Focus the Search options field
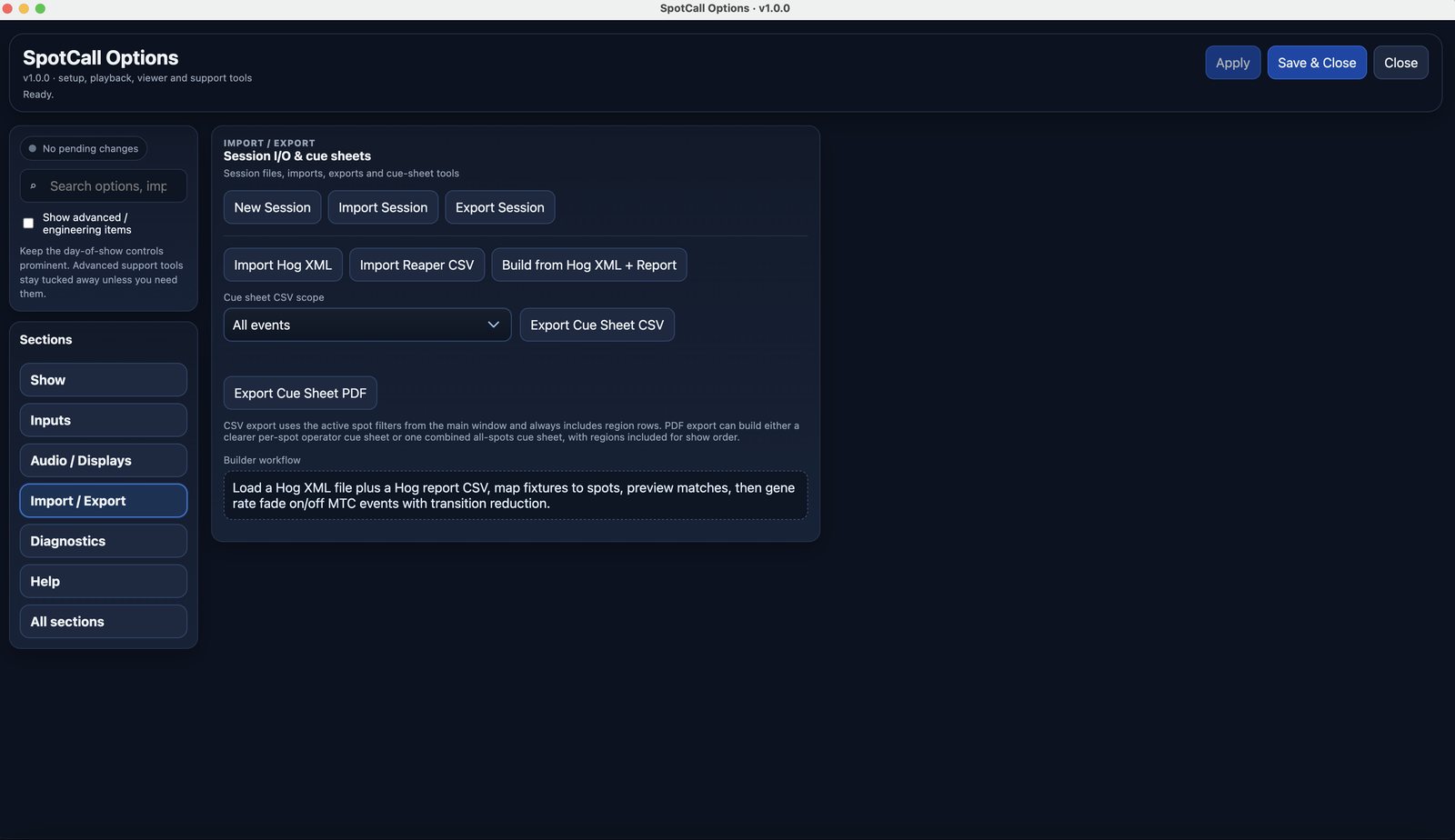 pyautogui.click(x=104, y=186)
